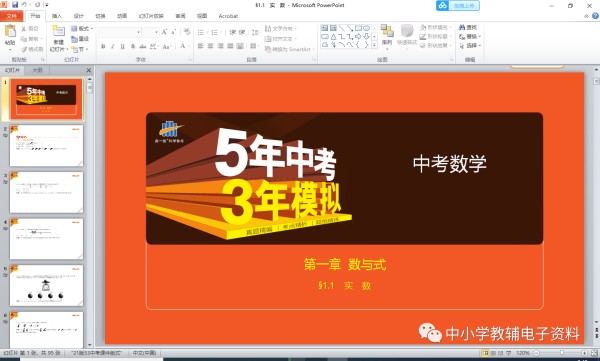The width and height of the screenshot is (600, 361).
Task: Click the Save icon in quick access toolbar
Action: [15, 5]
